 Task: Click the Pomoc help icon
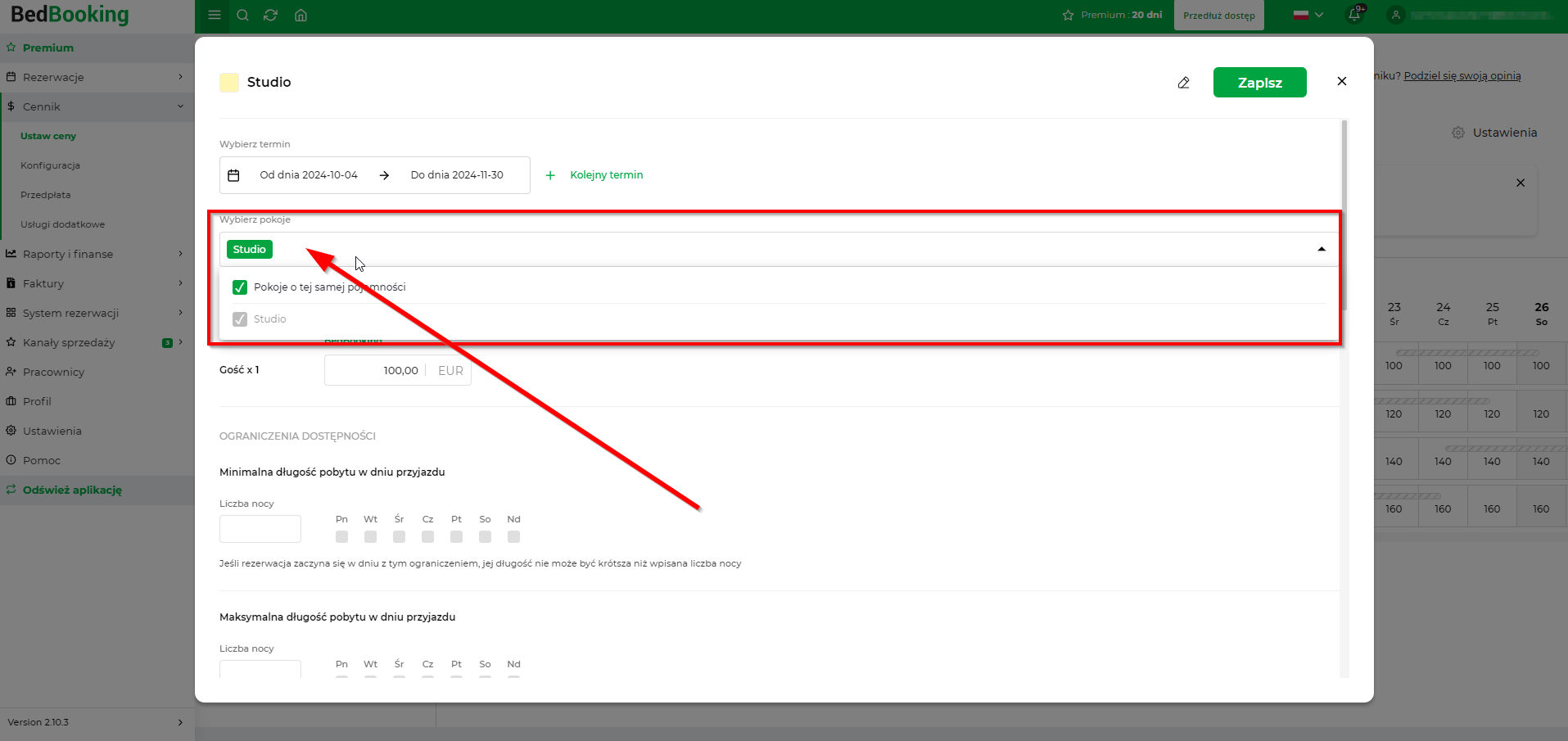tap(11, 460)
